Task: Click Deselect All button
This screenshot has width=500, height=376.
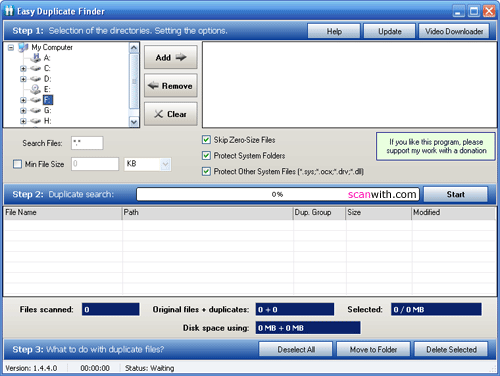Action: pos(296,349)
